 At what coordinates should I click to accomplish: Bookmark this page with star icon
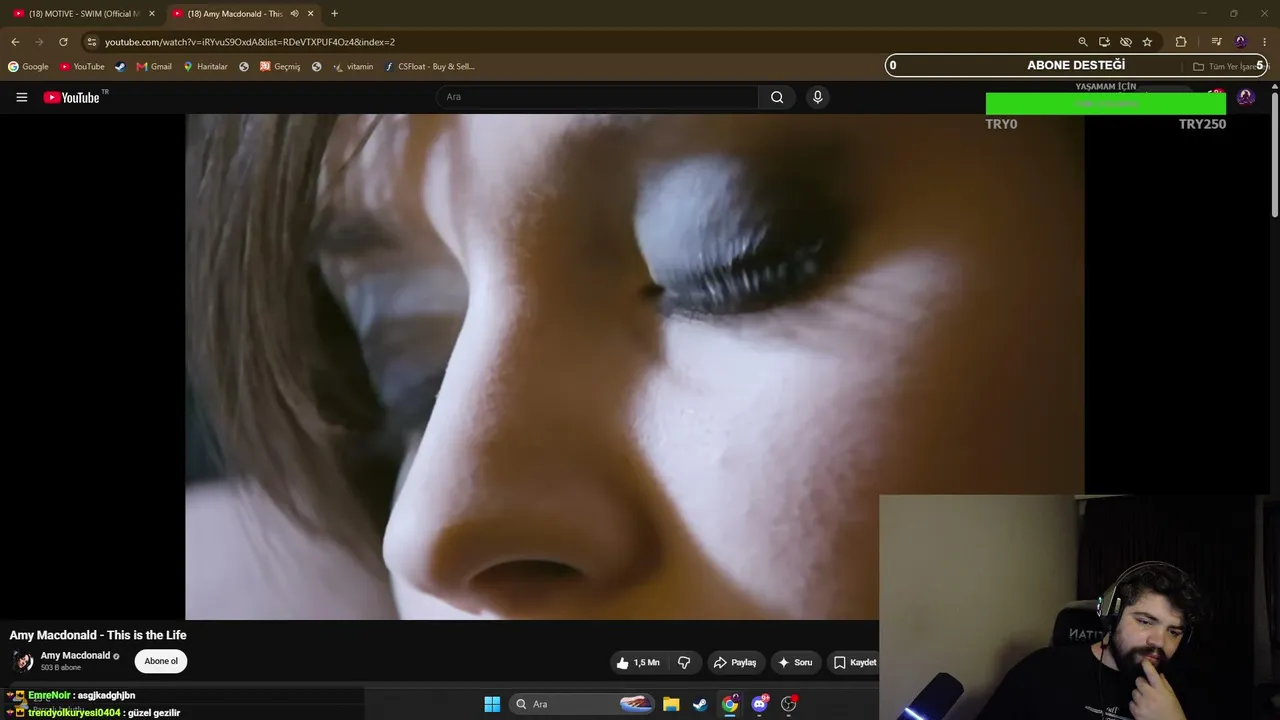[x=1147, y=42]
